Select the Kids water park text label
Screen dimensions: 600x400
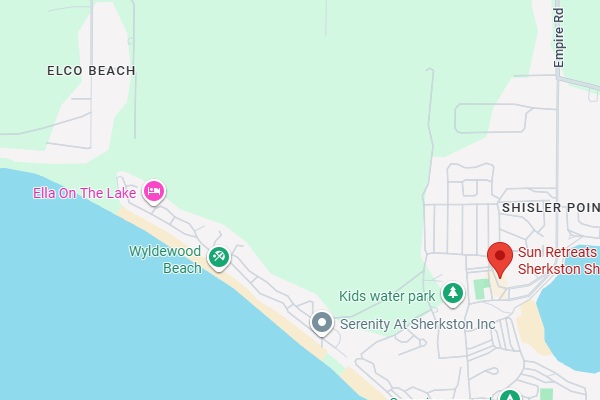point(387,296)
